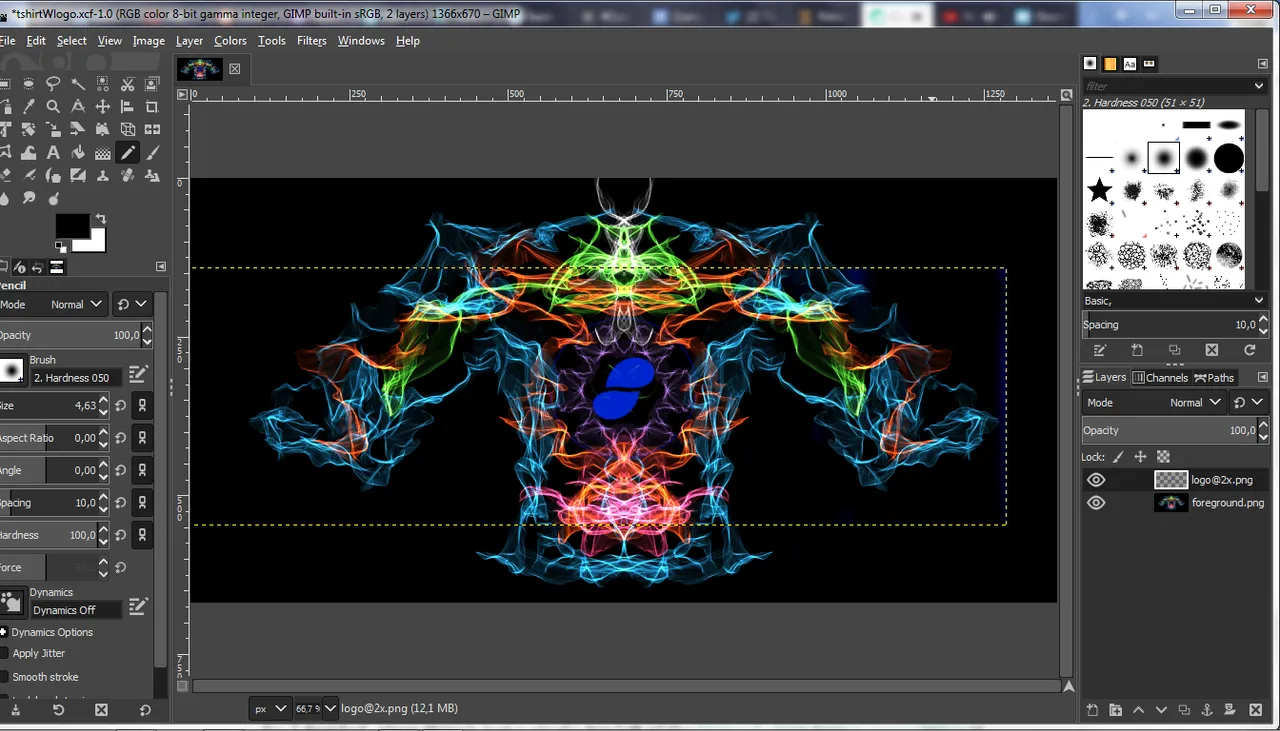The image size is (1280, 731).
Task: Select the Gradient tool
Action: tap(103, 153)
